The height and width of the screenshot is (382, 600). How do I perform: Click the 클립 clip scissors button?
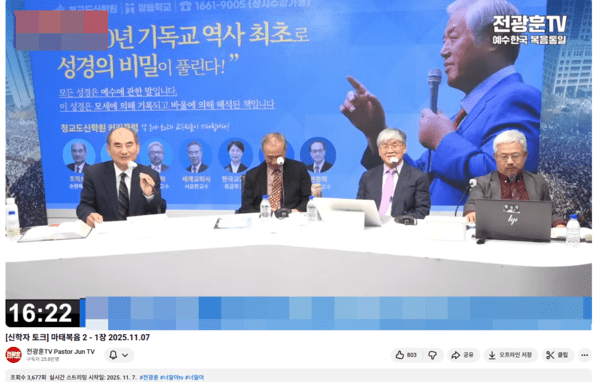(558, 355)
